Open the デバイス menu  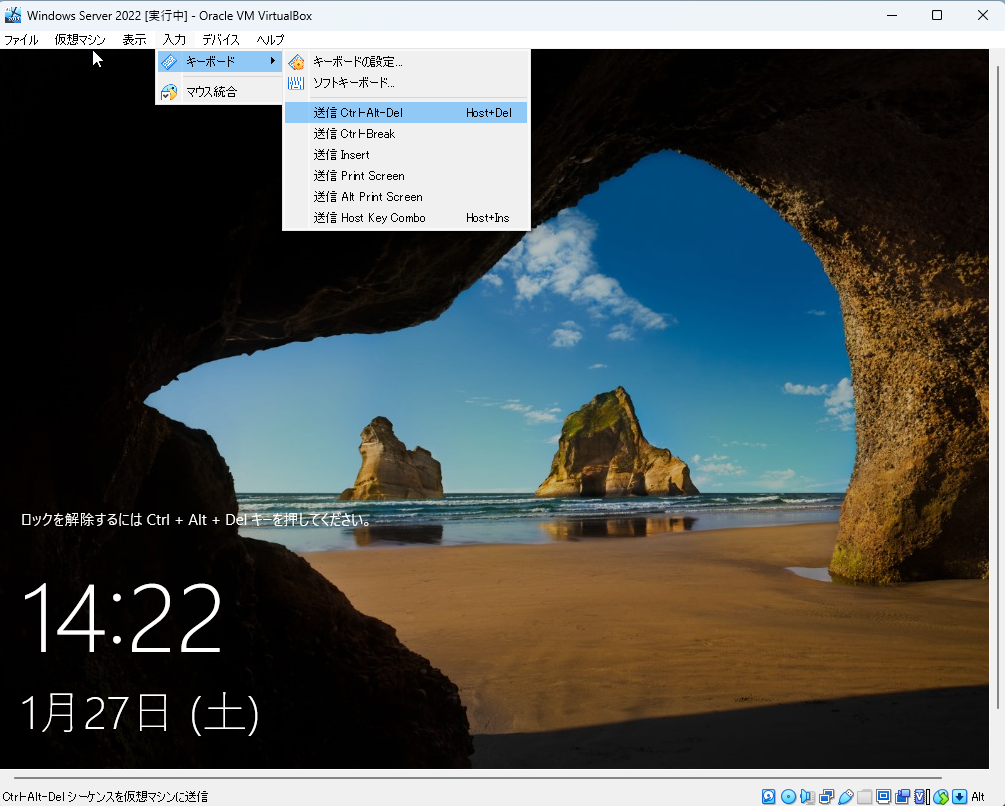220,40
